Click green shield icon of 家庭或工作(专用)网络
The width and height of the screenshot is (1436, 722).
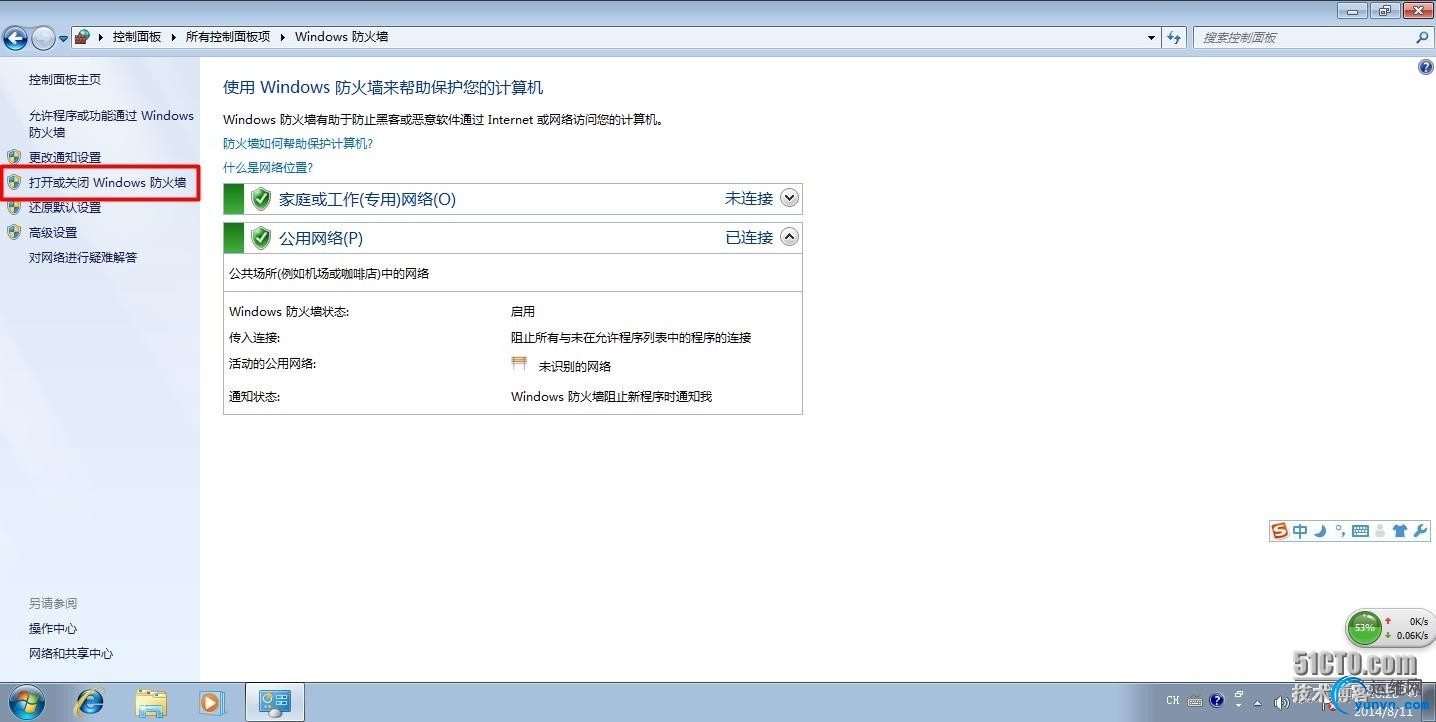pos(261,199)
